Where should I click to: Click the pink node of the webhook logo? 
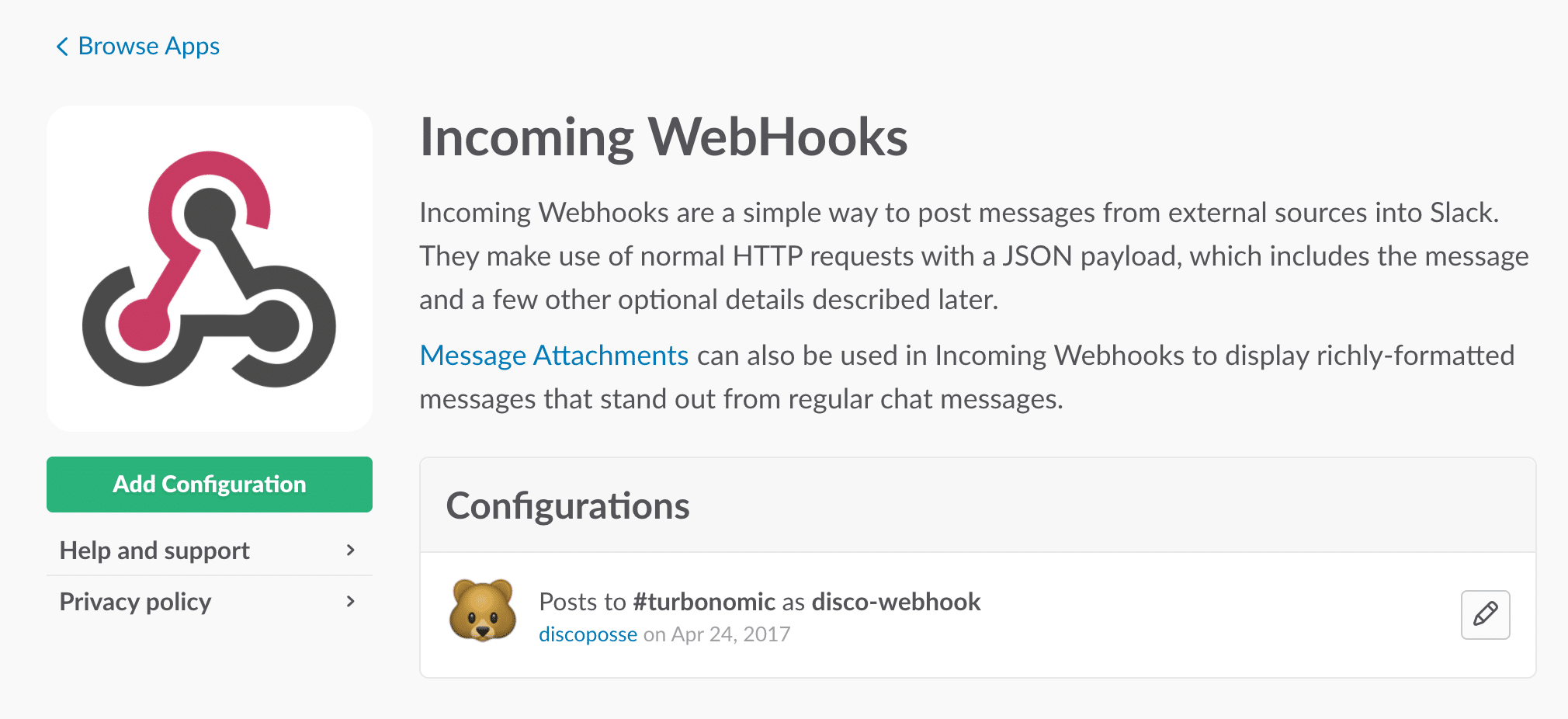[144, 324]
